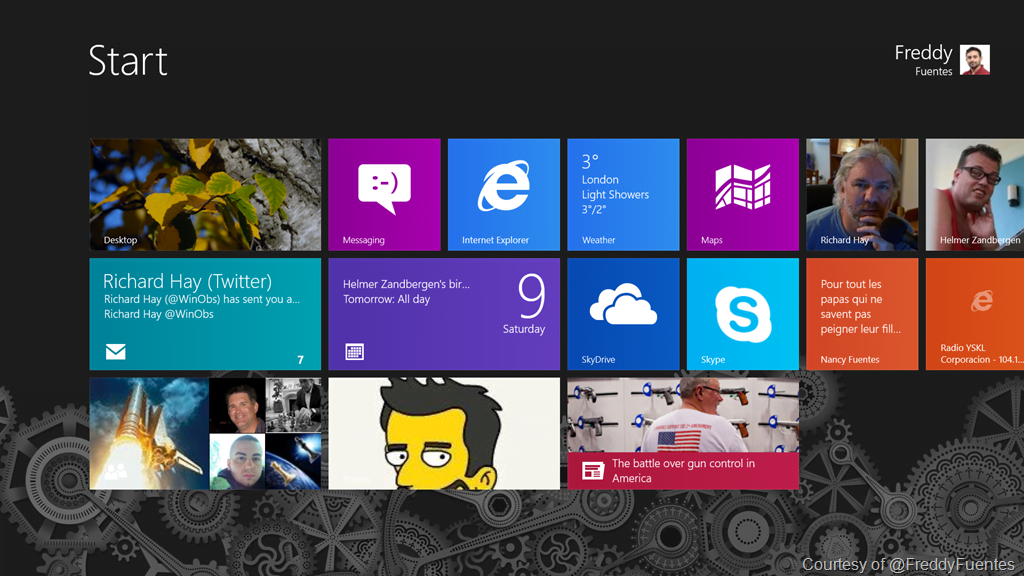Click the Mail envelope icon
The image size is (1024, 576).
point(115,351)
